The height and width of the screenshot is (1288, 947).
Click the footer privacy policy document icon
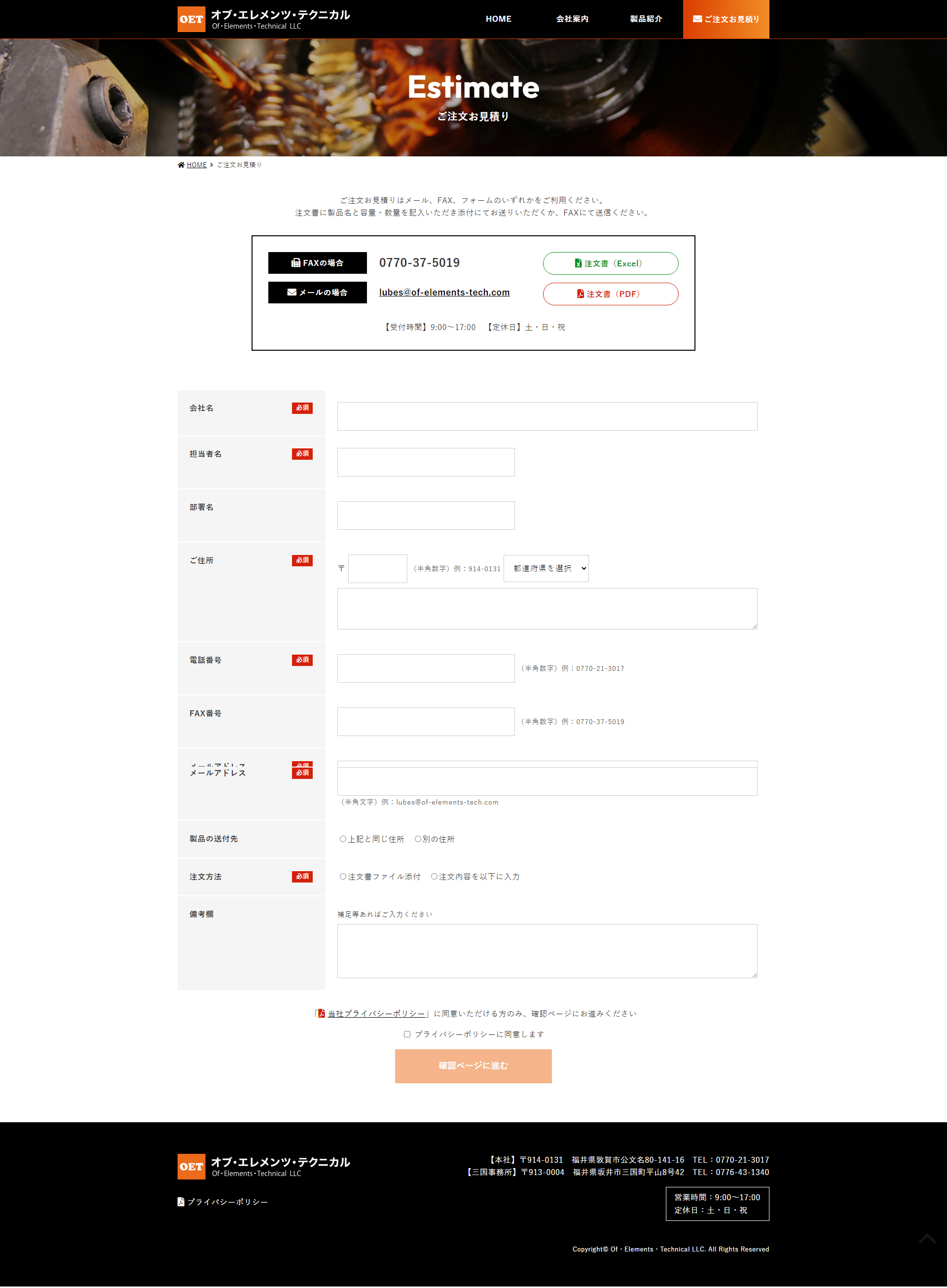181,1202
